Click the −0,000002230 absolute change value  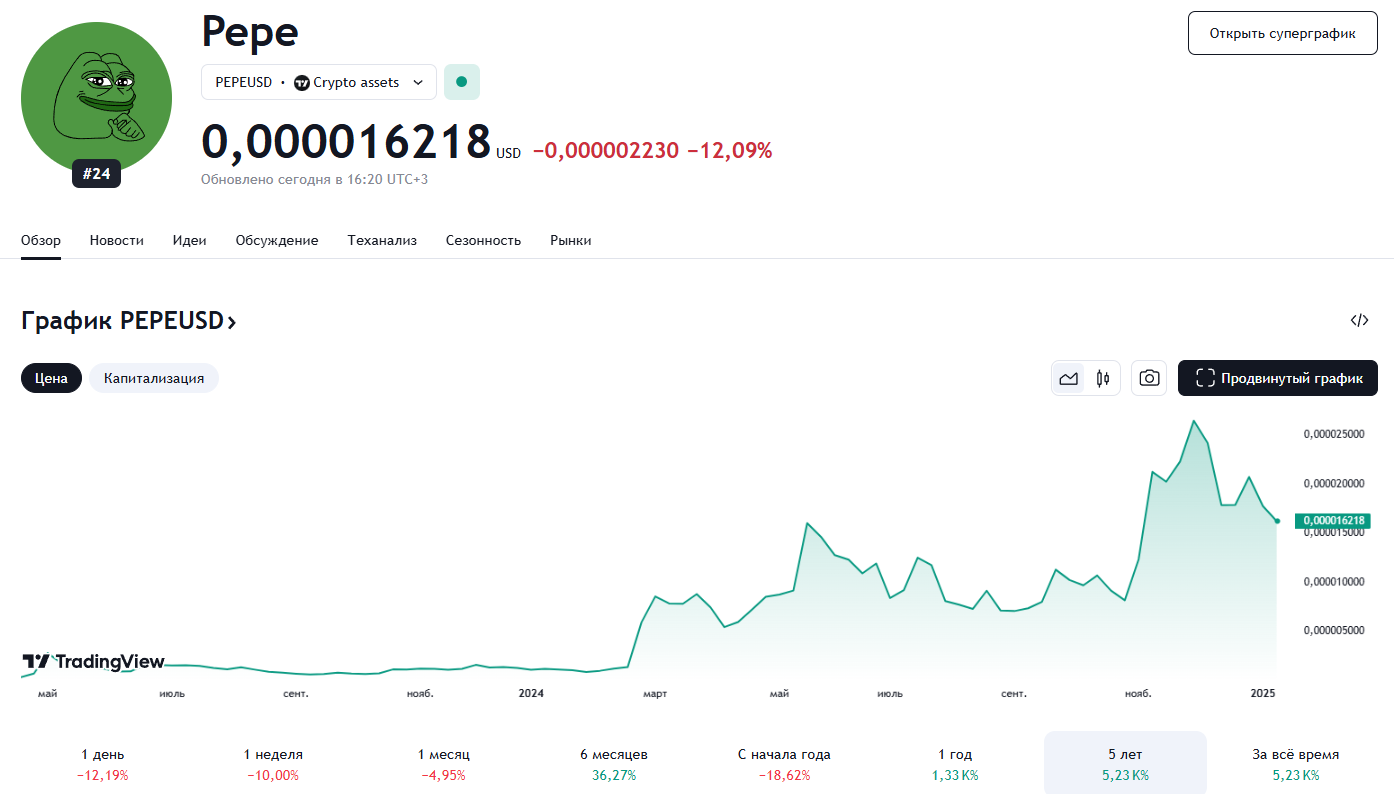[606, 151]
